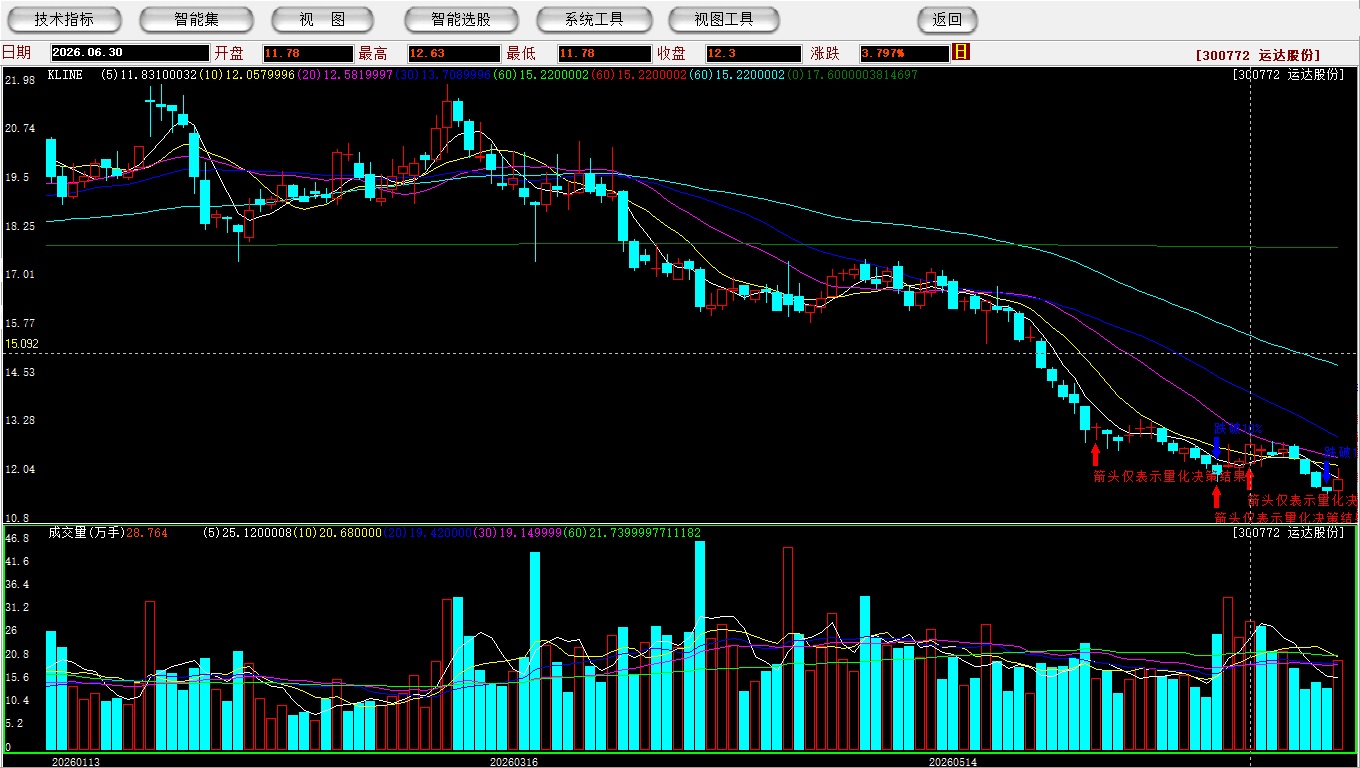Click the 收盘 value 12.3 field

tap(753, 54)
